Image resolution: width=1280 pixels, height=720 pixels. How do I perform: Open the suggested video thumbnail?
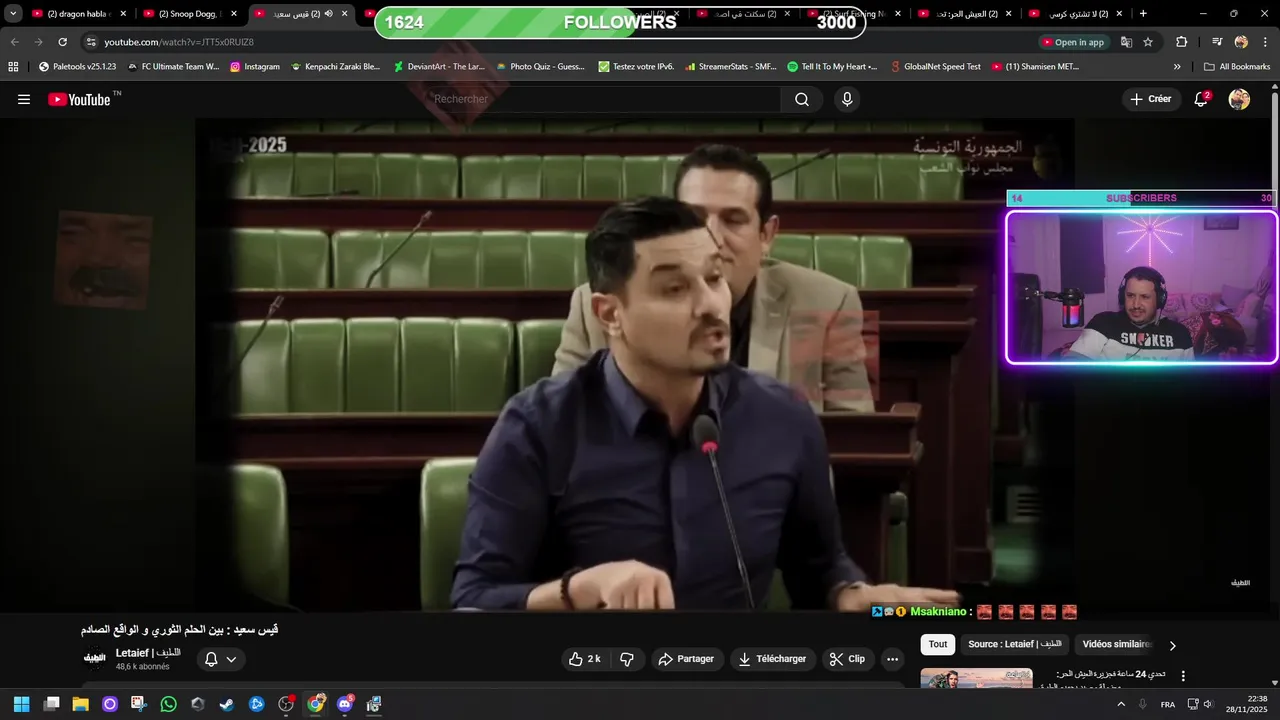976,678
